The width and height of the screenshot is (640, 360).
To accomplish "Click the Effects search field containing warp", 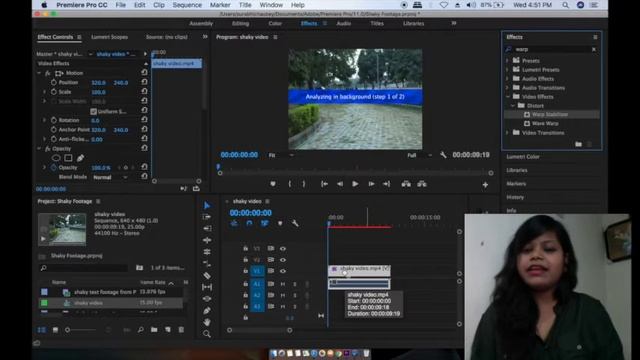I will [551, 49].
